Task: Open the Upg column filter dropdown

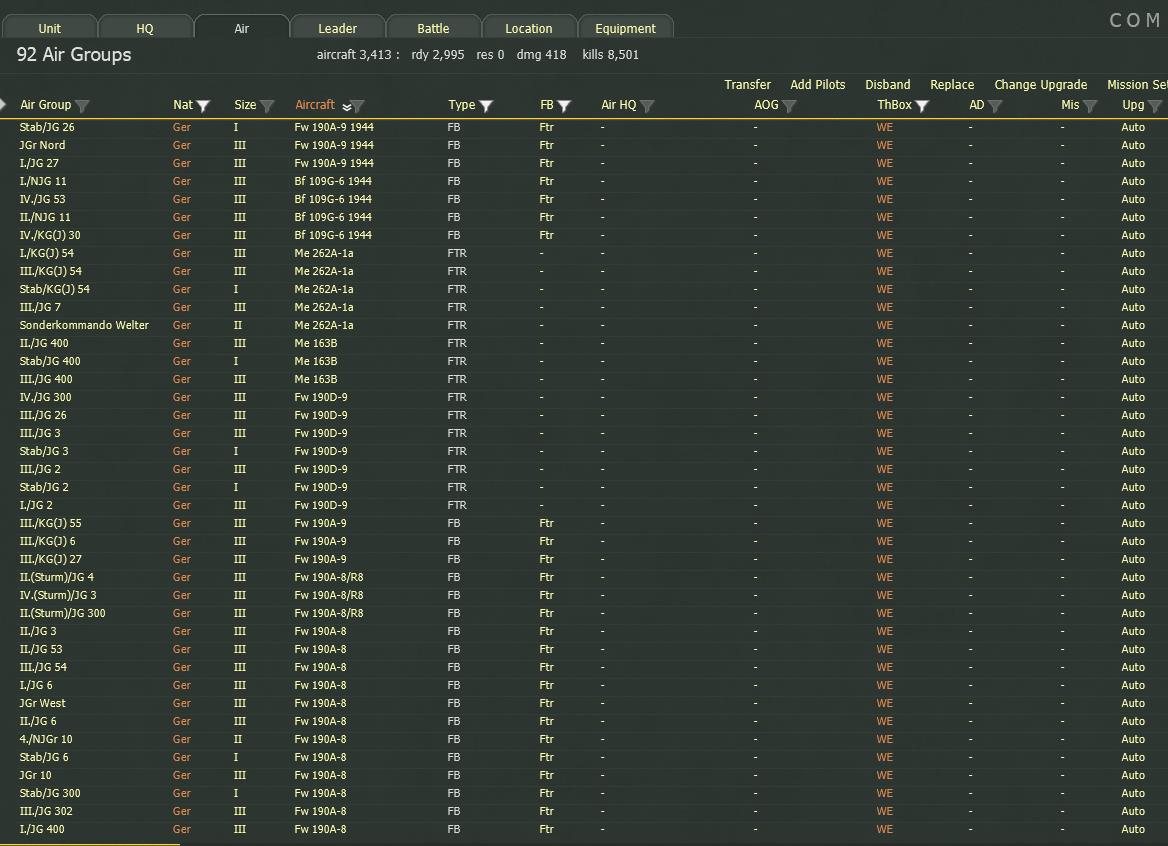Action: click(1155, 106)
